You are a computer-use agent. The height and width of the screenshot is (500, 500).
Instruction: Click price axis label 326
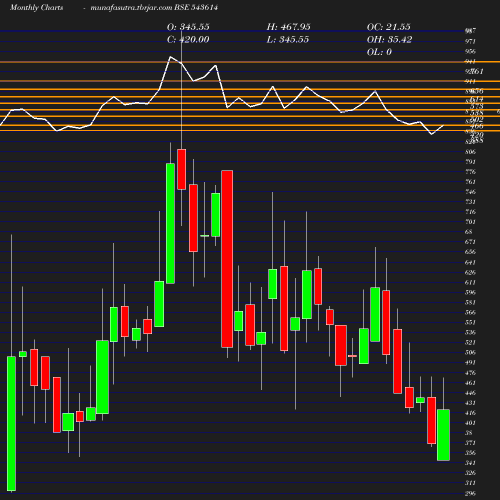[x=470, y=473]
